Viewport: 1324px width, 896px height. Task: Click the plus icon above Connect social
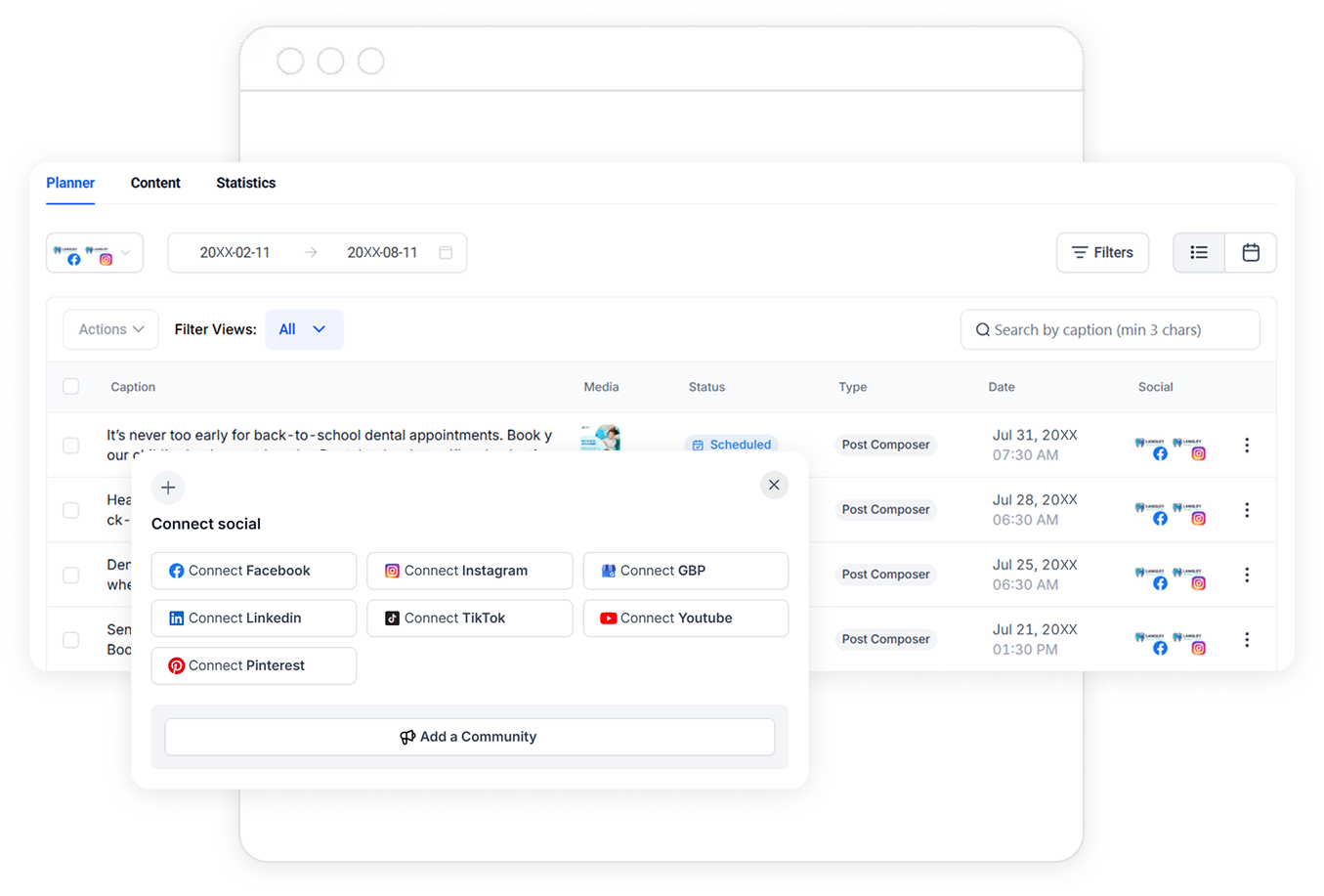click(x=168, y=488)
